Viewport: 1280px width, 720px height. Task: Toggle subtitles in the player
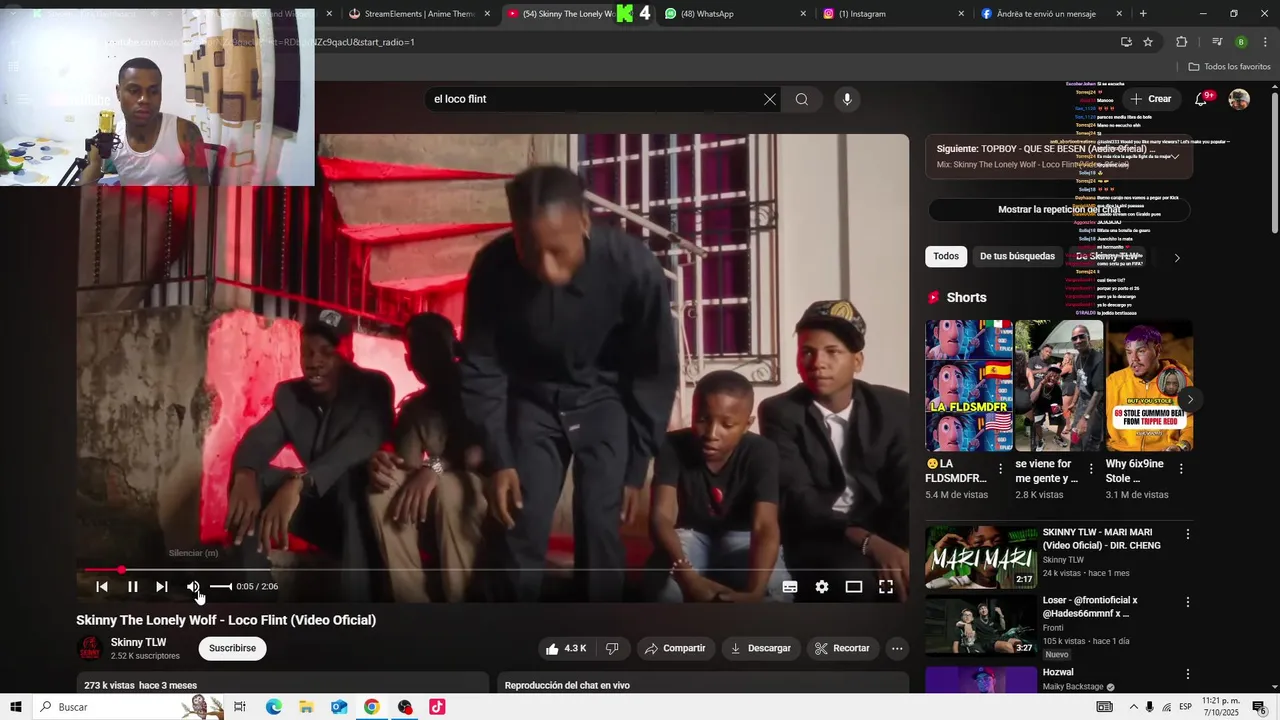790,587
